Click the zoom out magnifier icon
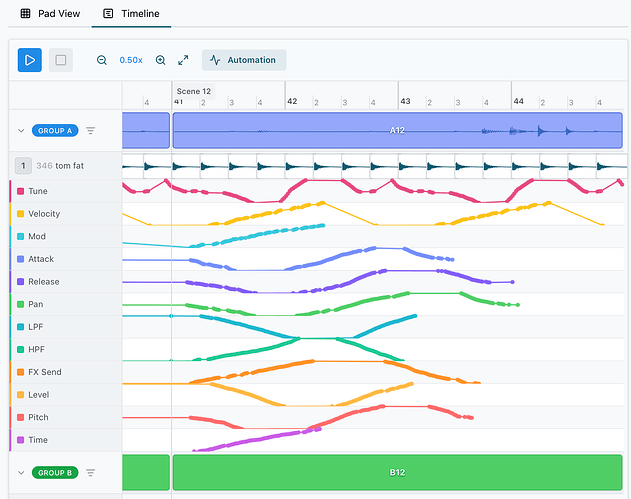 coord(102,60)
